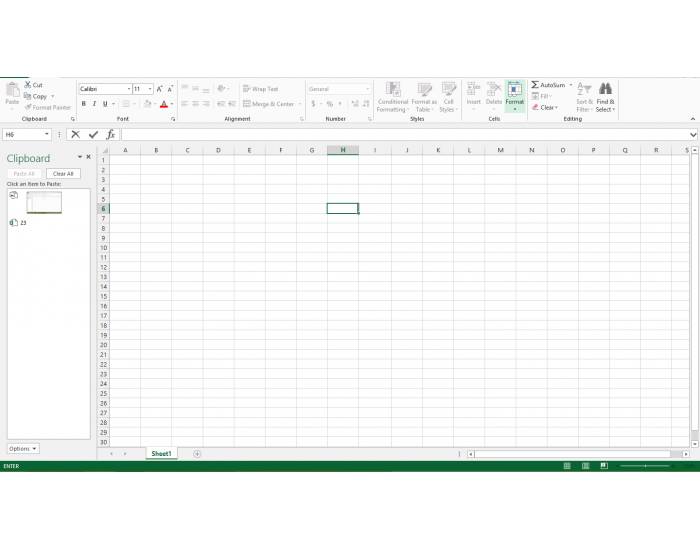Screen dimensions: 700x550
Task: Click the Orientation text angle icon
Action: pyautogui.click(x=221, y=89)
